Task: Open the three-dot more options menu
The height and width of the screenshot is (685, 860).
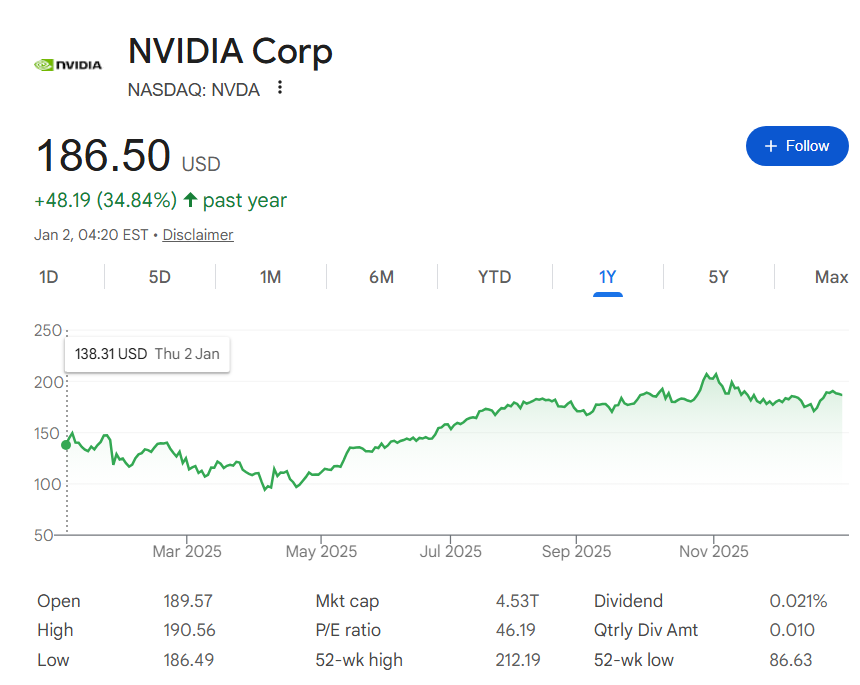Action: tap(280, 88)
